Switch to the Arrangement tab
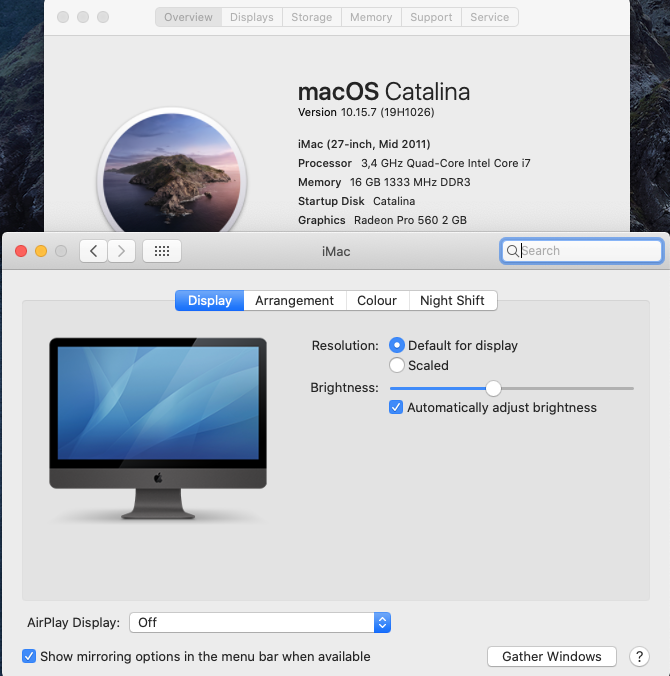 tap(294, 300)
